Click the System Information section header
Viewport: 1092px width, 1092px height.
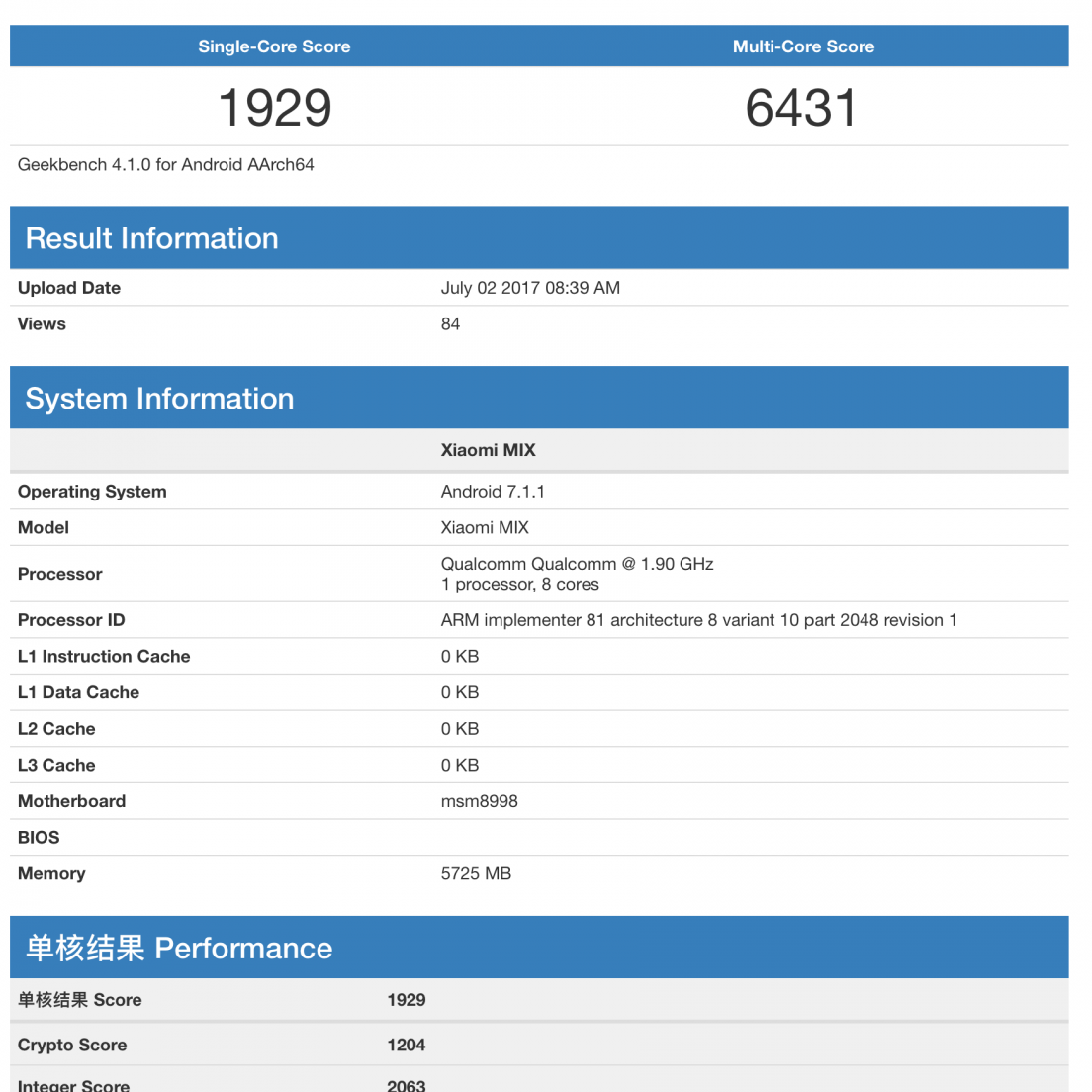coord(159,399)
